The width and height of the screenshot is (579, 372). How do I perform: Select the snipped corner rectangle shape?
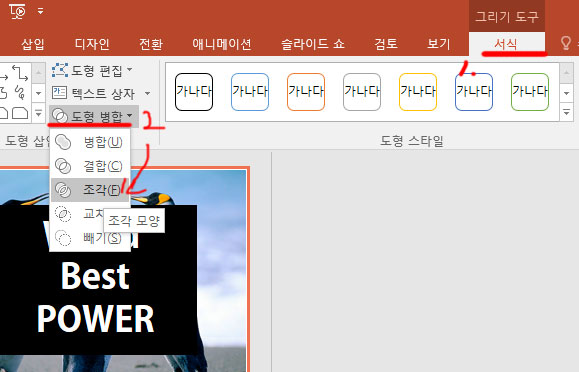20,113
